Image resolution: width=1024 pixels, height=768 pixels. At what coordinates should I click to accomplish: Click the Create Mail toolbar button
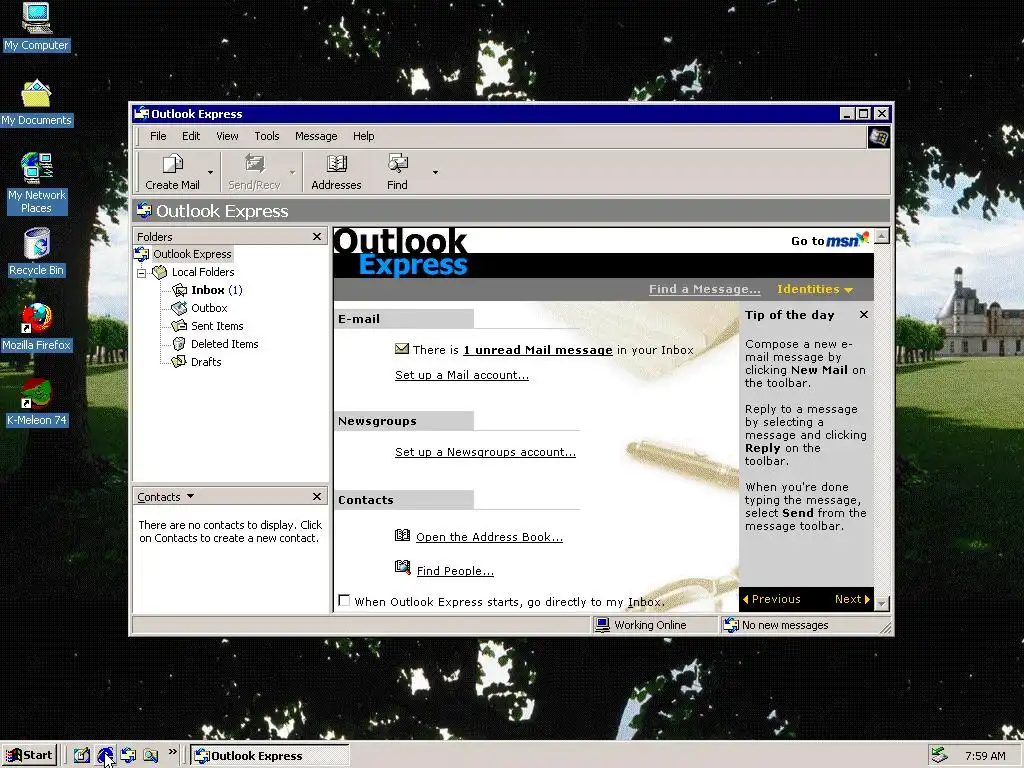pos(172,172)
